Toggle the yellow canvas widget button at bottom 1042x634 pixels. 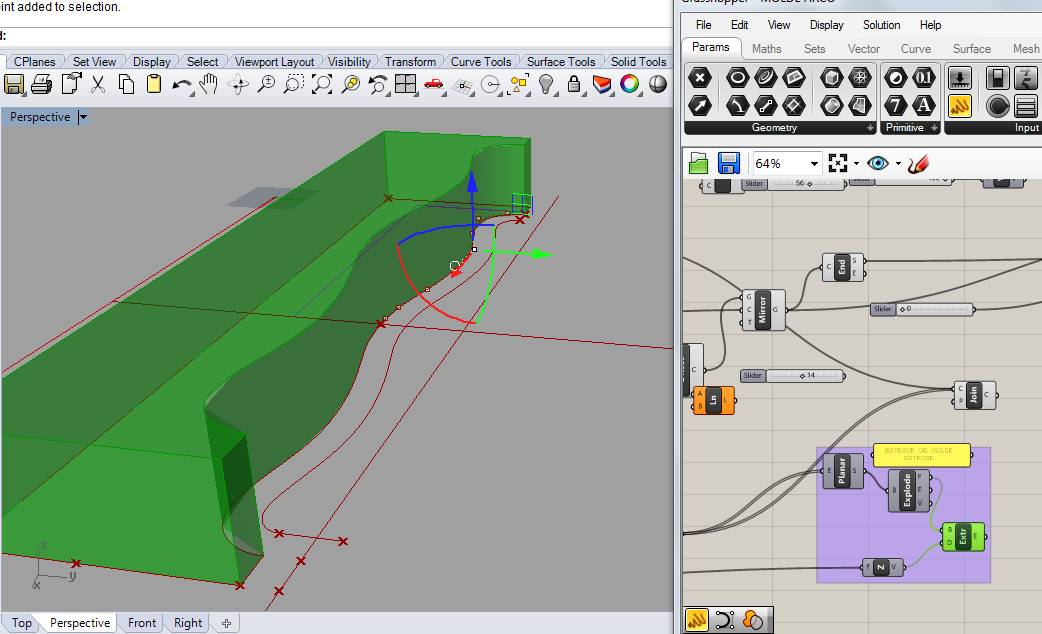(x=696, y=620)
